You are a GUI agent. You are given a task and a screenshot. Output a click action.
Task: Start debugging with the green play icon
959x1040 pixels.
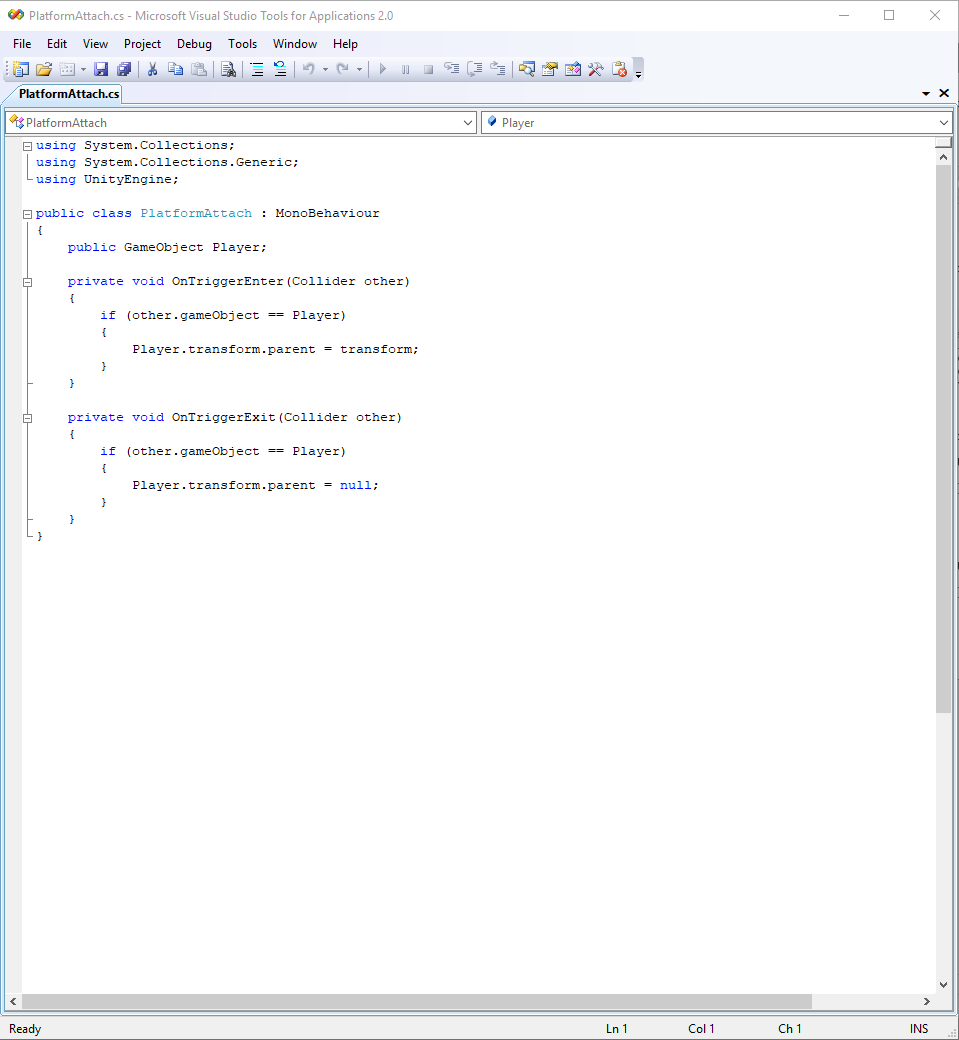(383, 68)
